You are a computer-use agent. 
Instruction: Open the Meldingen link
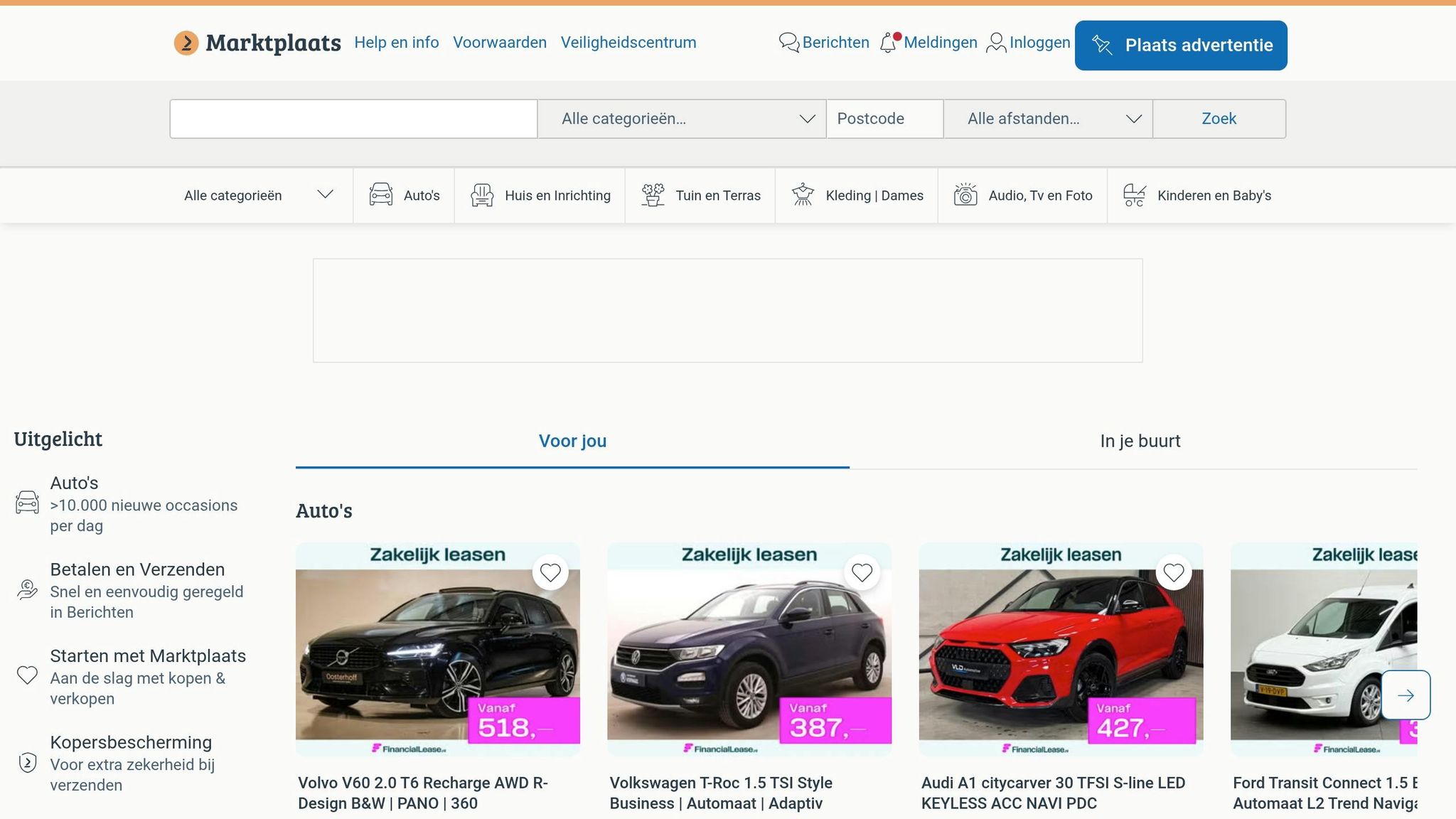941,43
